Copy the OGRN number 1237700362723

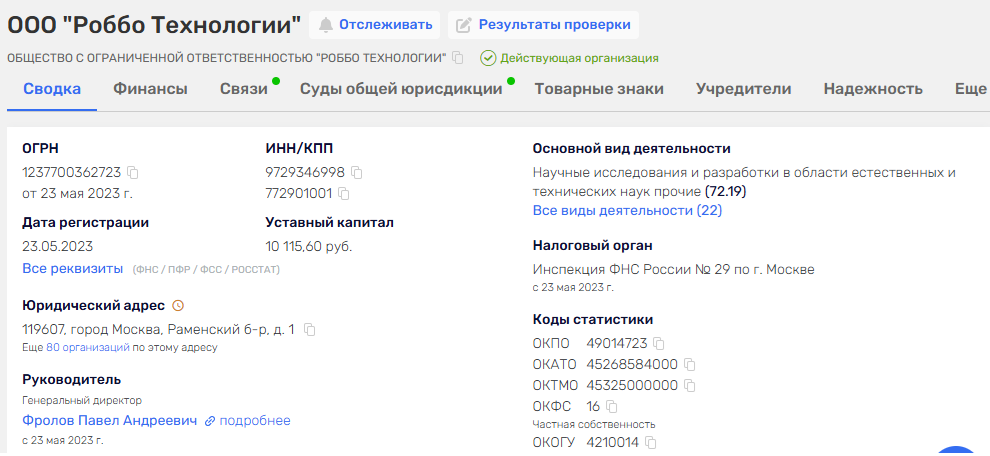[133, 172]
